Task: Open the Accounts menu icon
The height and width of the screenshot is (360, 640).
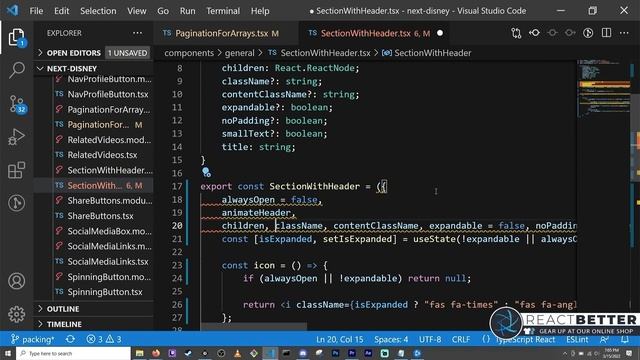Action: [x=16, y=281]
